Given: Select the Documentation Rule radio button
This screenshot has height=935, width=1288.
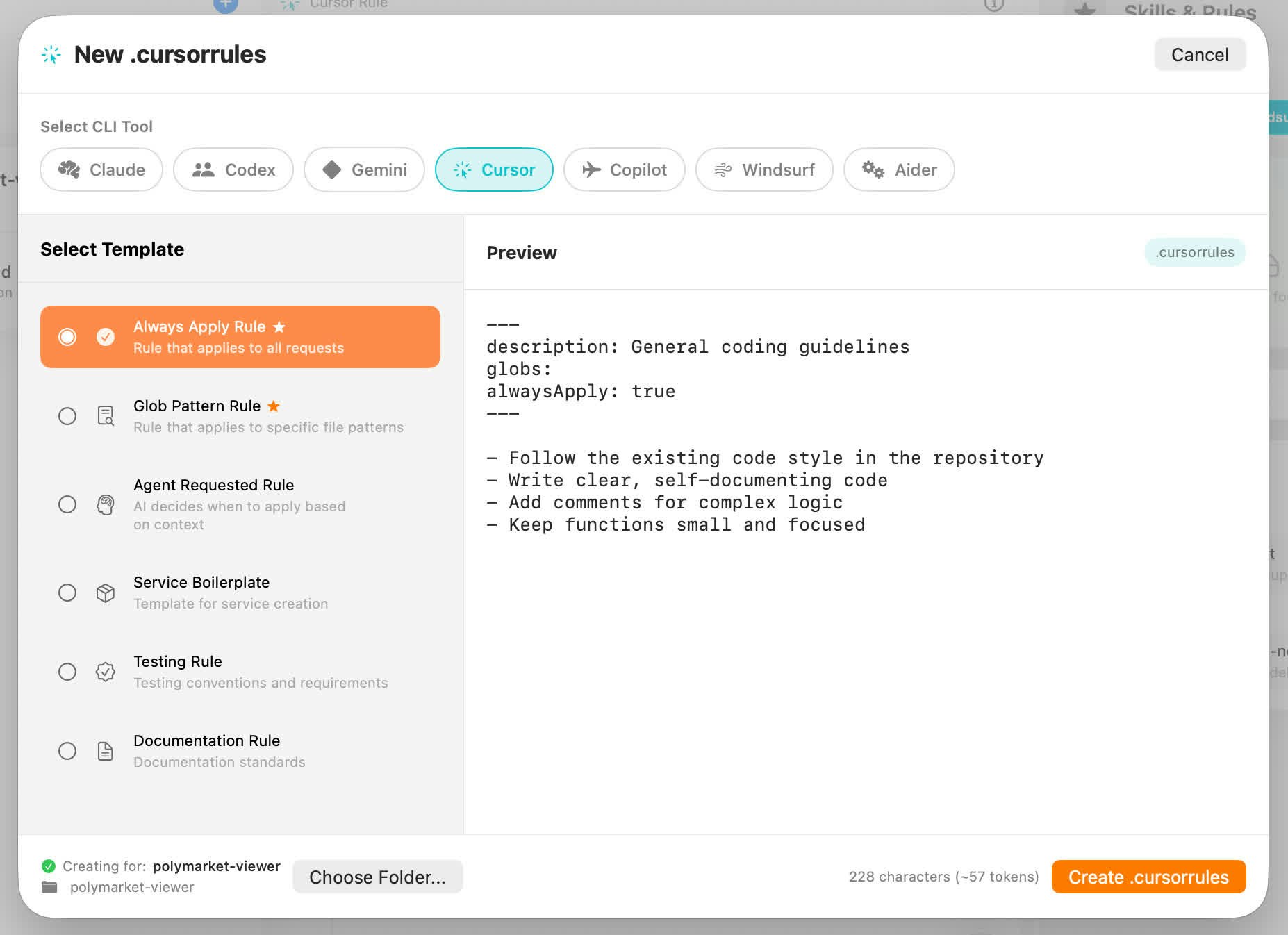Looking at the screenshot, I should (x=67, y=751).
